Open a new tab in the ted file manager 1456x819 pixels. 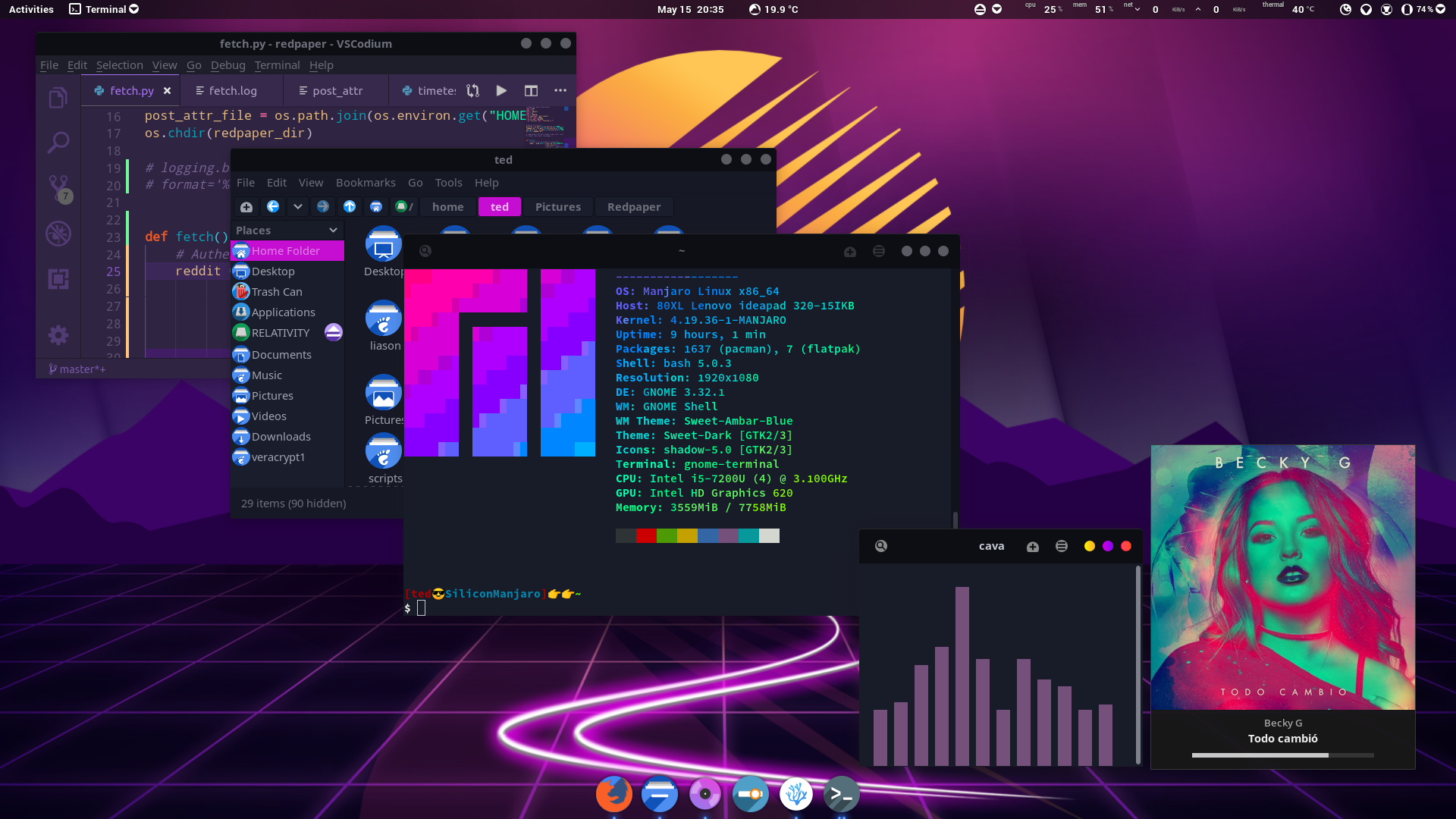click(x=246, y=206)
